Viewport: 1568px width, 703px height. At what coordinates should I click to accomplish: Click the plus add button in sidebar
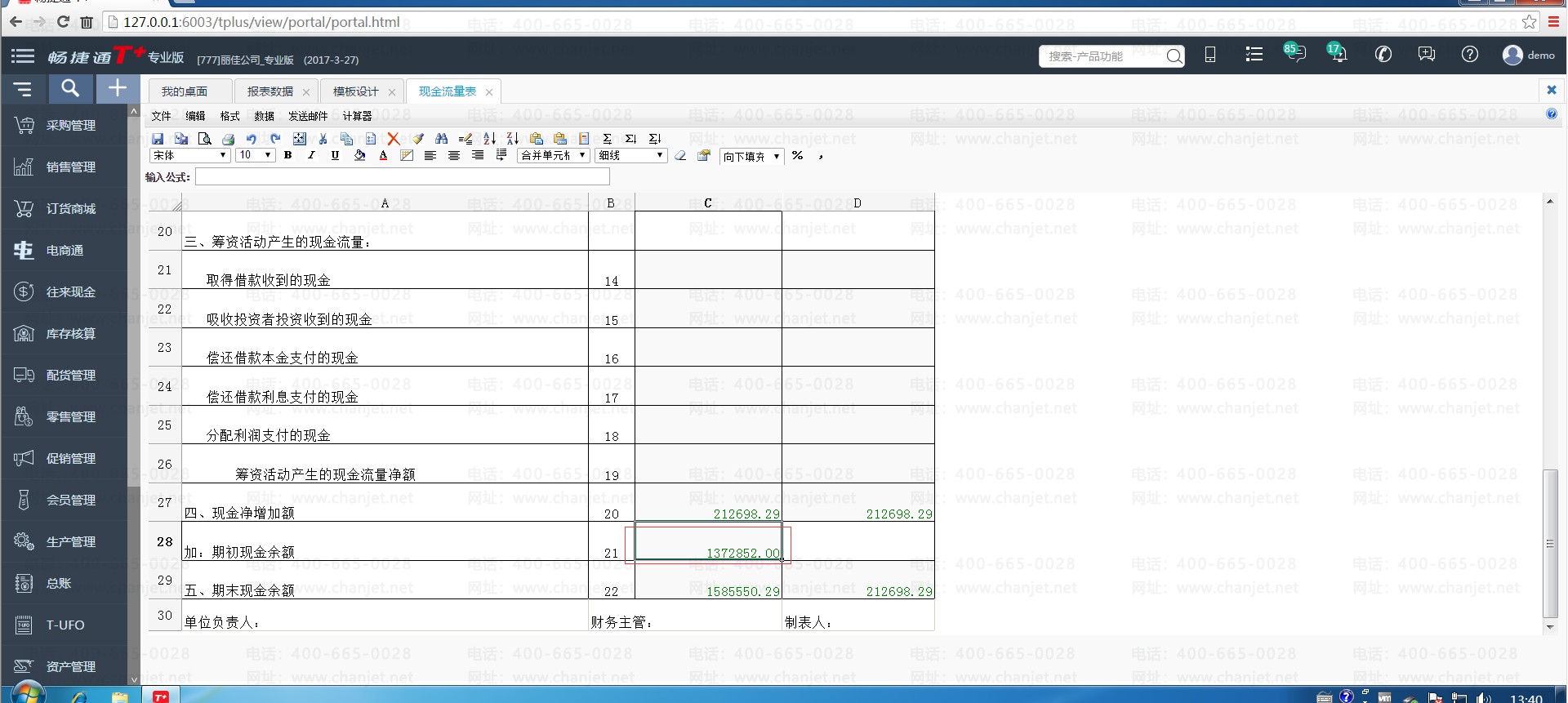118,88
